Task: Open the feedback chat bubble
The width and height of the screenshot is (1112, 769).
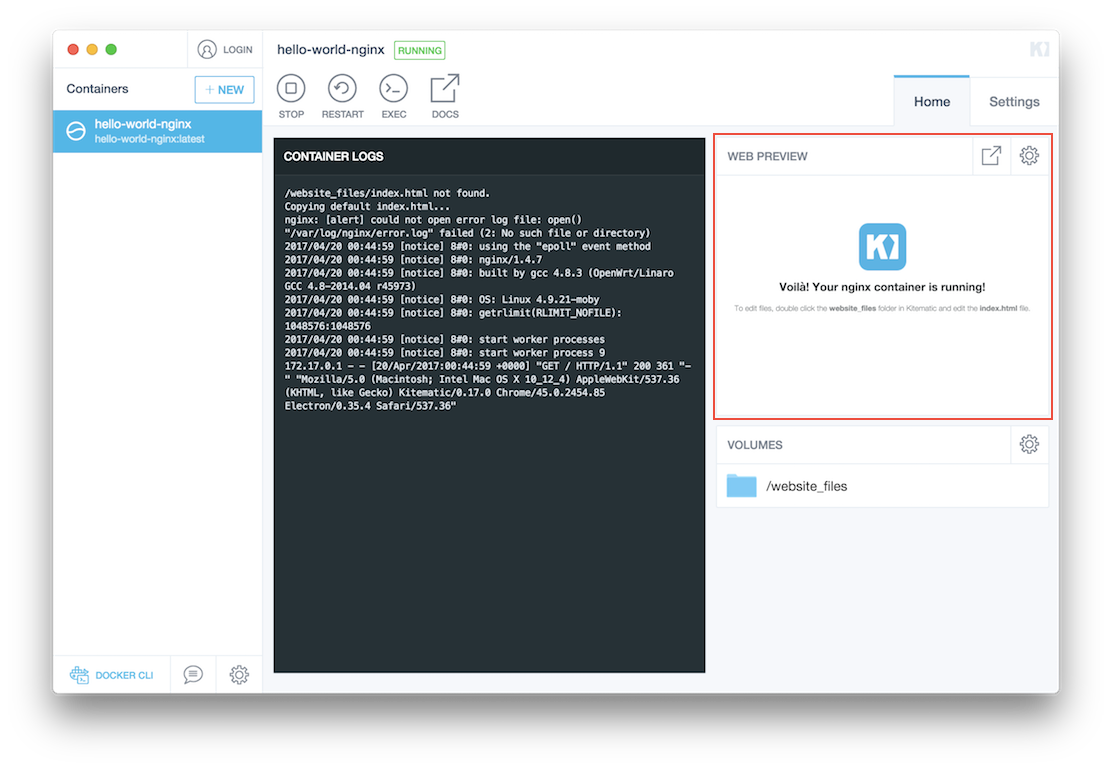Action: pos(192,675)
